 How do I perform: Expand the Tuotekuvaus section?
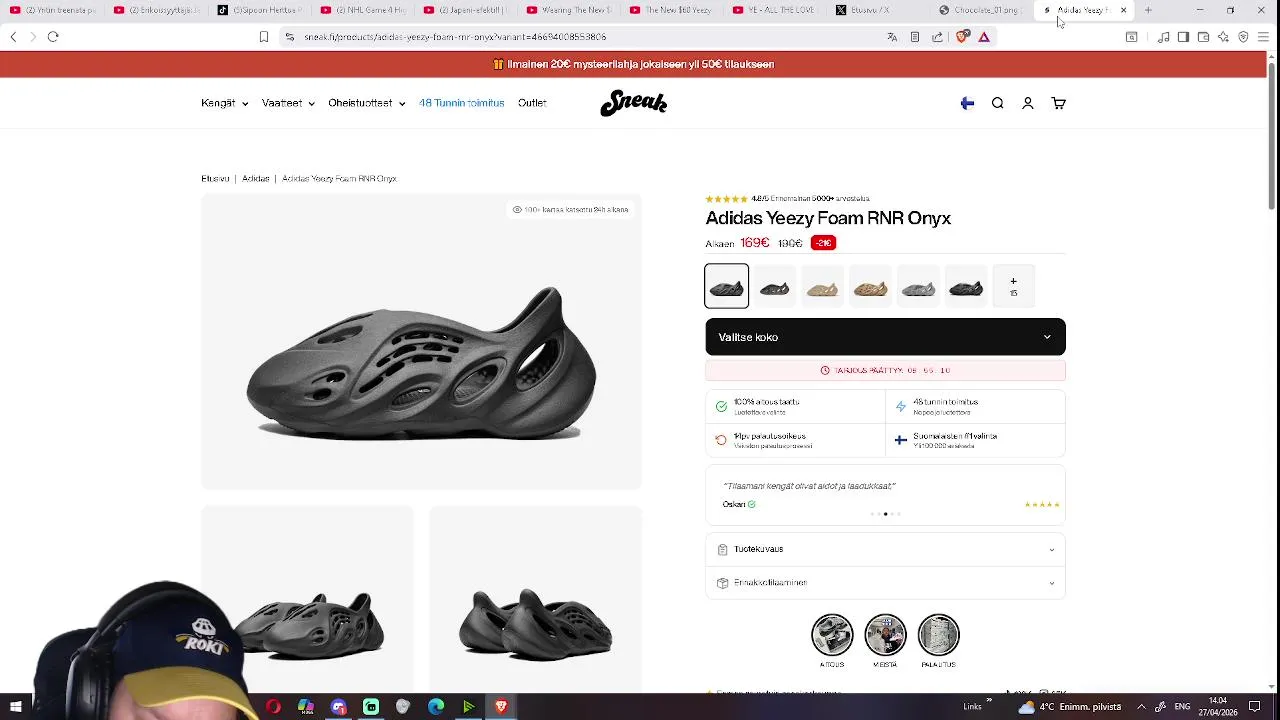click(x=885, y=549)
